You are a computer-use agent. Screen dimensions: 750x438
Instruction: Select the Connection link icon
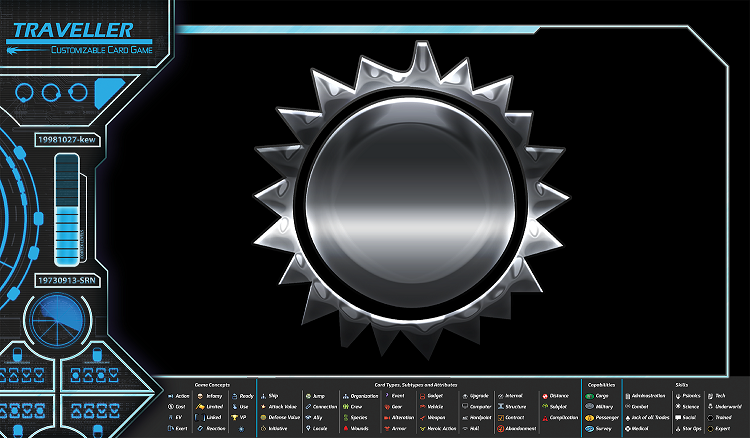click(308, 406)
